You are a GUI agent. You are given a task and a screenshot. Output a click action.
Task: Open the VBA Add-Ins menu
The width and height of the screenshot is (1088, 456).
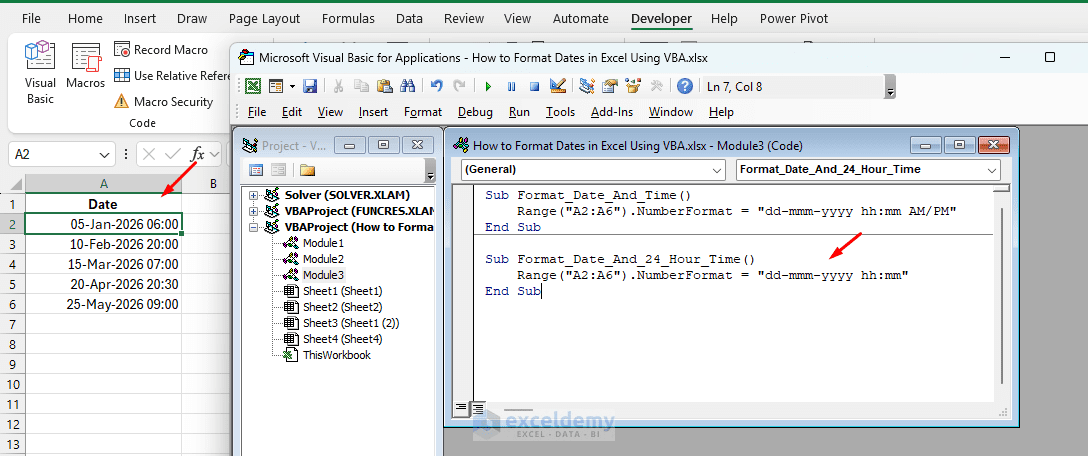612,112
